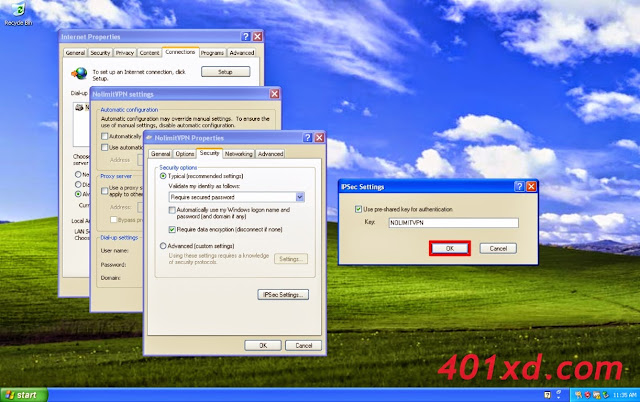This screenshot has height=402, width=640.
Task: Select Advanced (custom settings) radio button
Action: pos(163,246)
